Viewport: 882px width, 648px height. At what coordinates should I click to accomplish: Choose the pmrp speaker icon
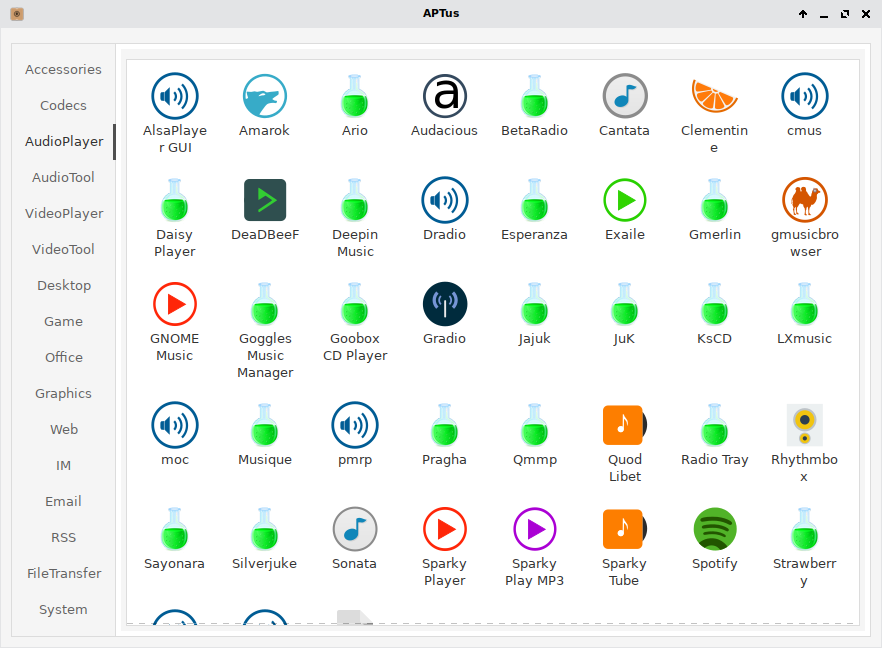(354, 425)
